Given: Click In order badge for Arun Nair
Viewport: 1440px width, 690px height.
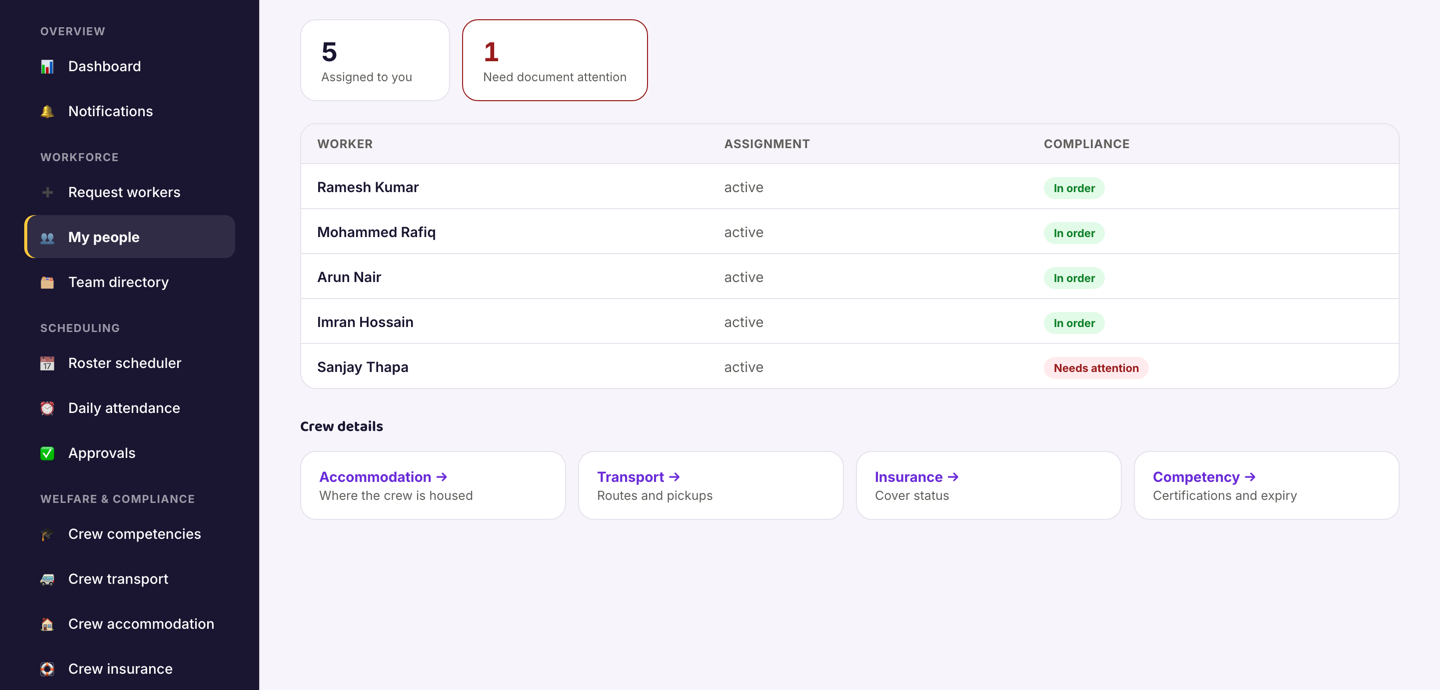Looking at the screenshot, I should [1074, 278].
